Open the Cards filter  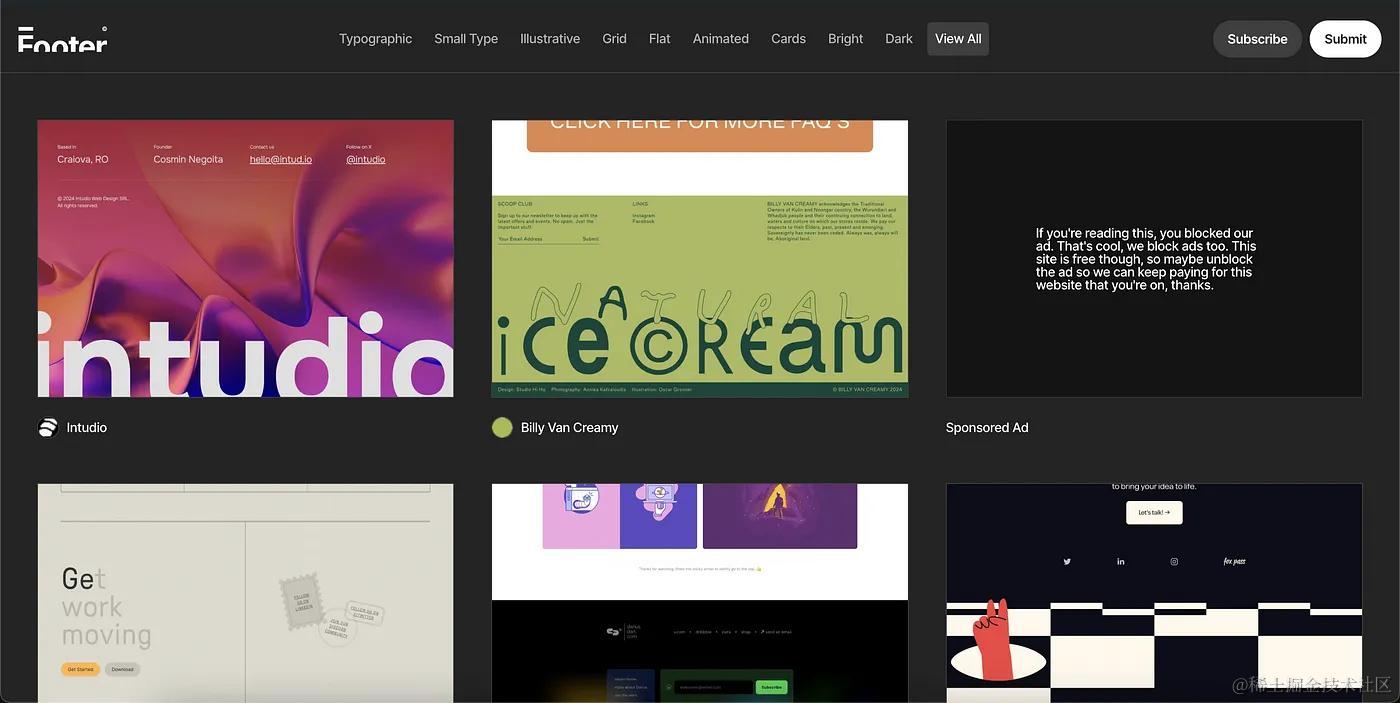[788, 39]
